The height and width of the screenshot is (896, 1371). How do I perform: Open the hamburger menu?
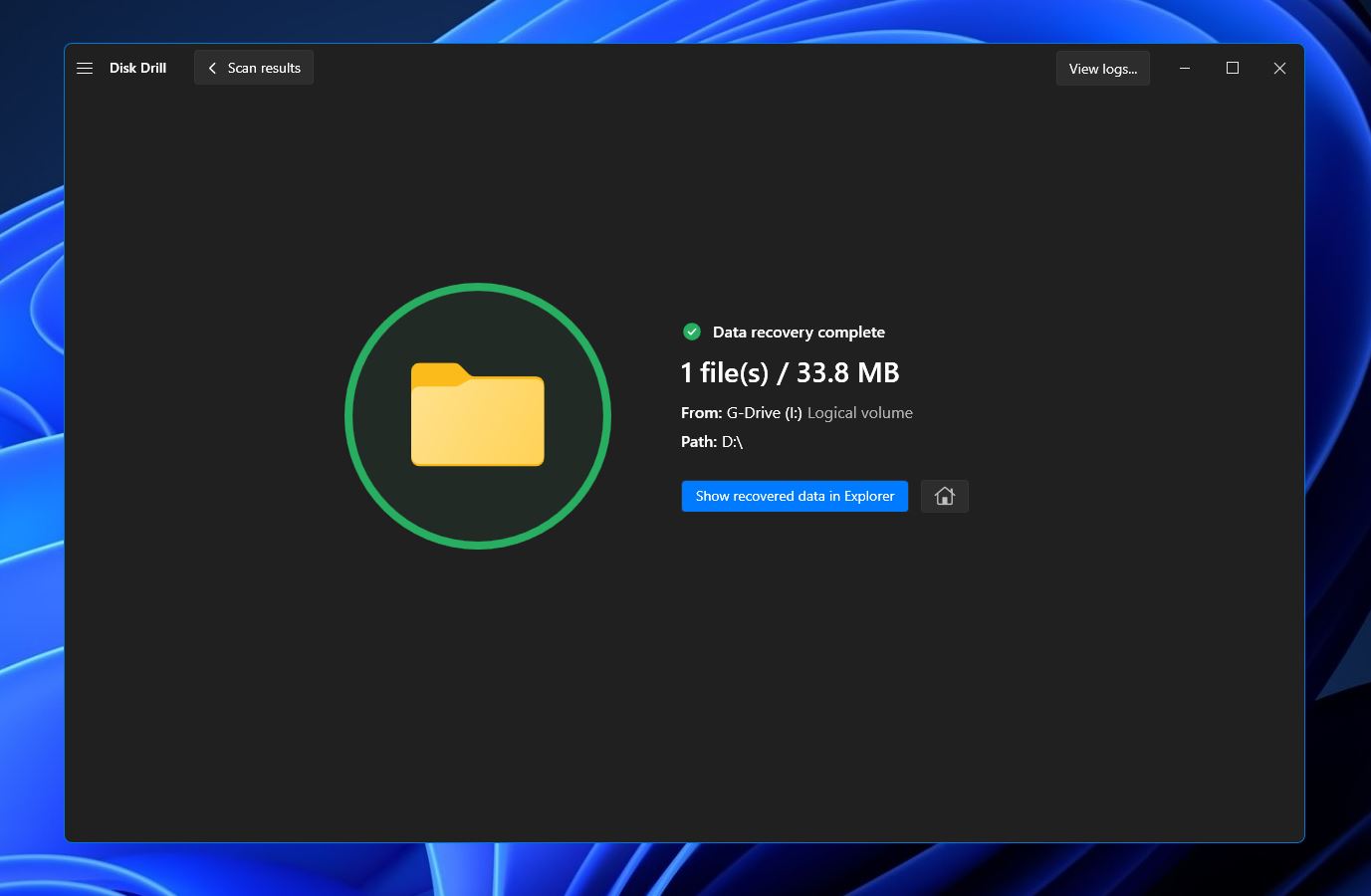click(x=85, y=68)
